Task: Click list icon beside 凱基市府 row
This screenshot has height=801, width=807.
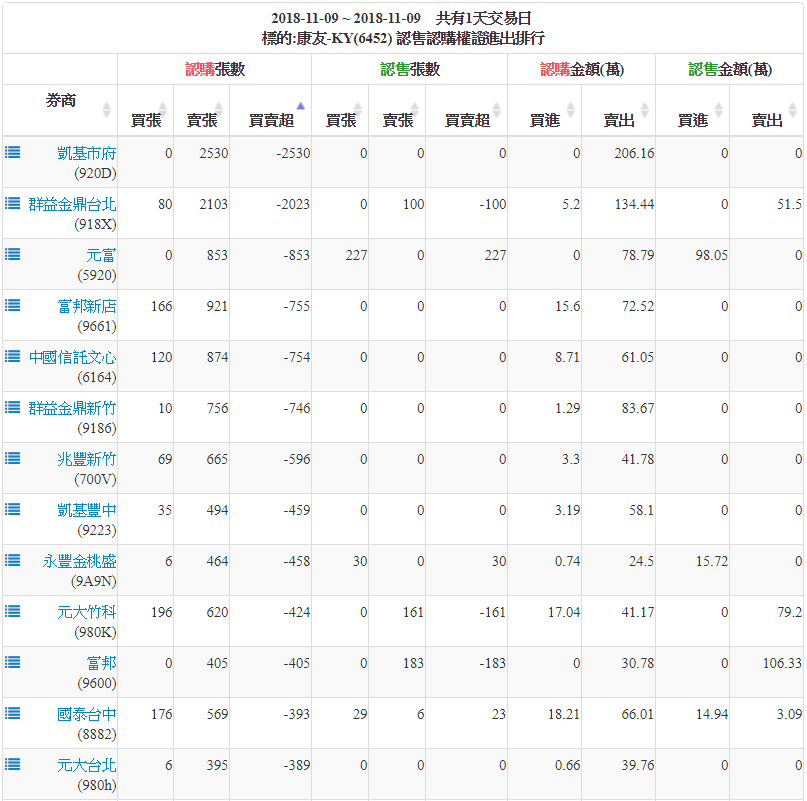Action: (12, 152)
